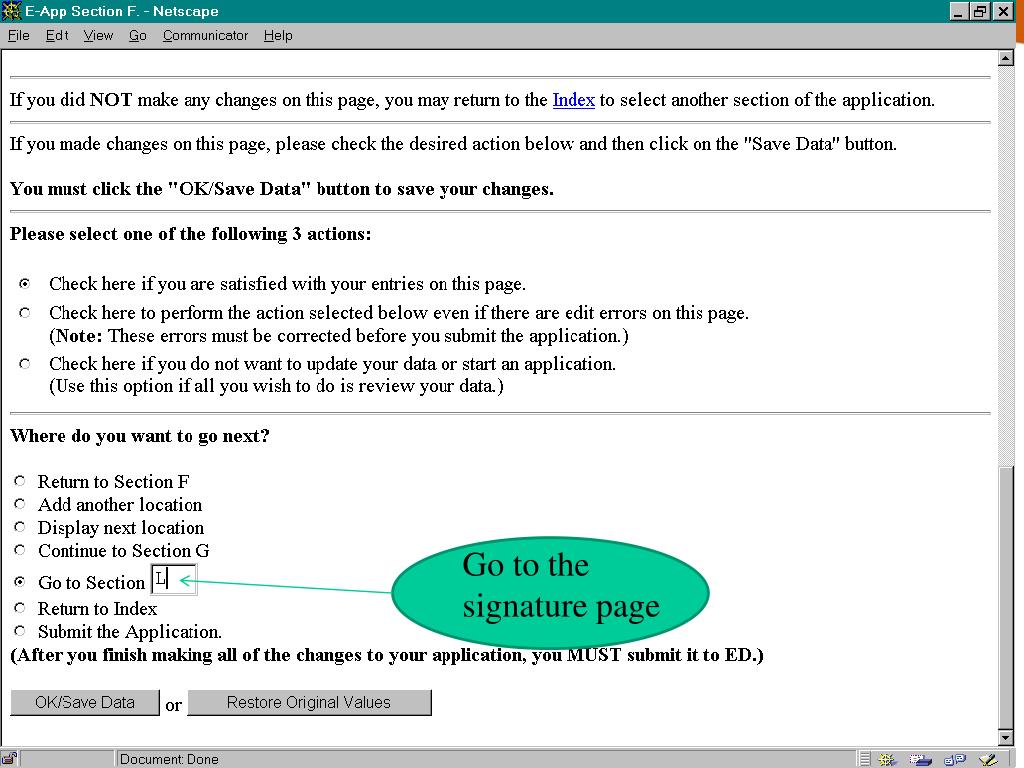Click the scrollbar up arrow

coord(1006,58)
